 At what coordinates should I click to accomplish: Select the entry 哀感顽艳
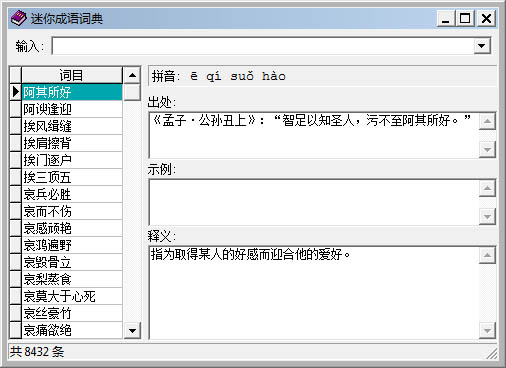tap(72, 228)
